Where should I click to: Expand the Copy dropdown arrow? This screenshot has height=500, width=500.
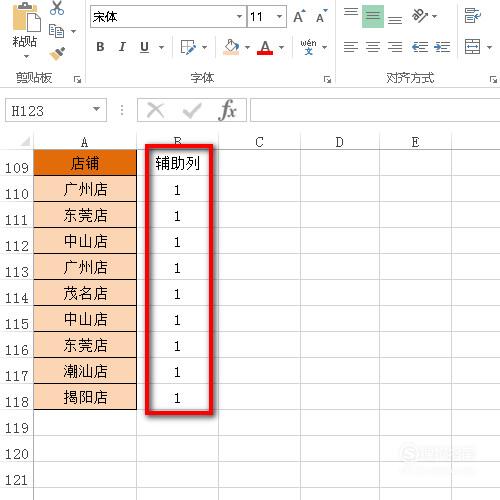click(x=73, y=31)
